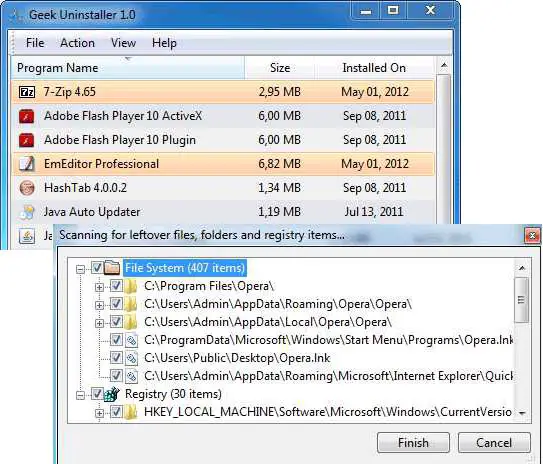The height and width of the screenshot is (464, 543).
Task: Select C:\Users\Public\Desktop\Opera.lnk entry
Action: tap(237, 358)
